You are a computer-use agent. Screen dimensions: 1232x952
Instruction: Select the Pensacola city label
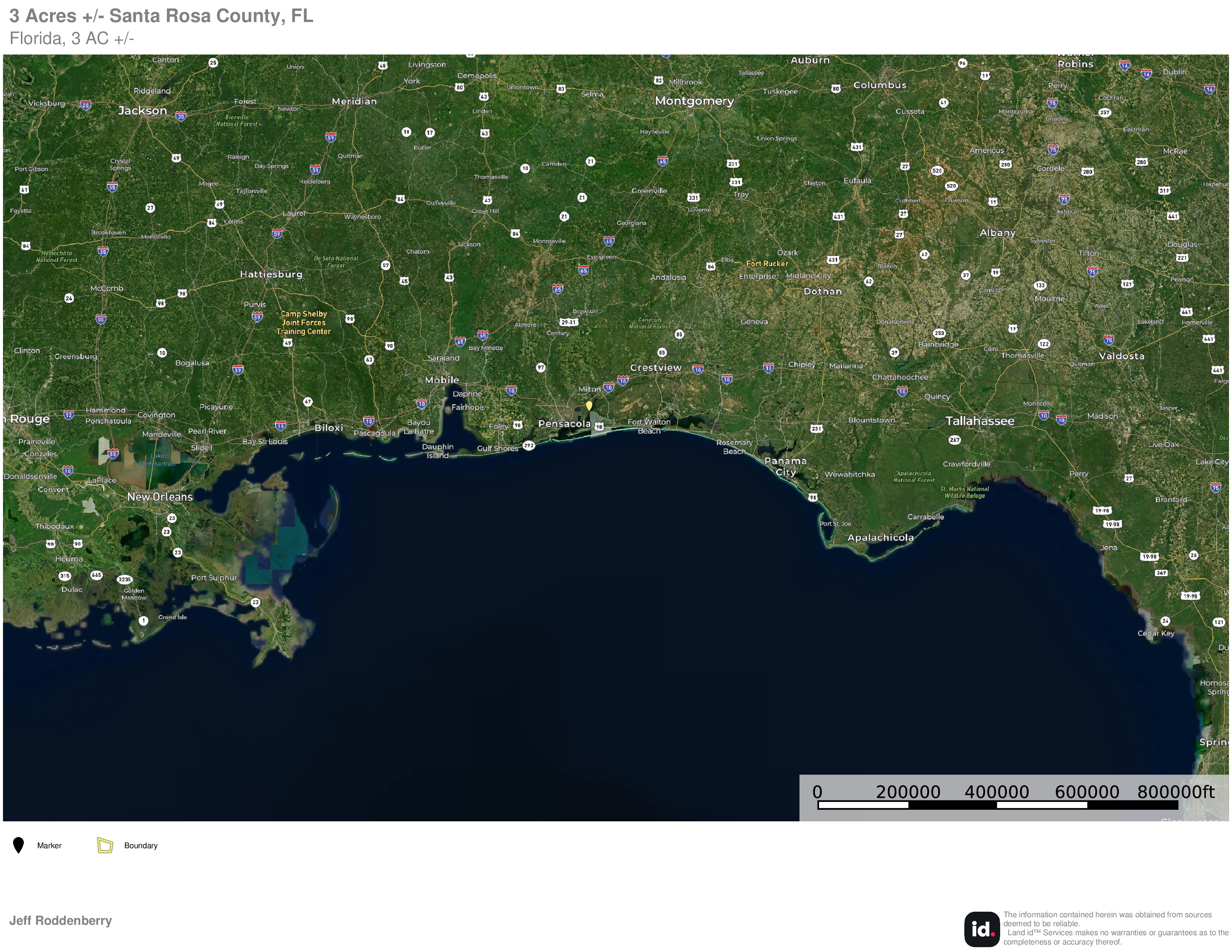[x=564, y=424]
